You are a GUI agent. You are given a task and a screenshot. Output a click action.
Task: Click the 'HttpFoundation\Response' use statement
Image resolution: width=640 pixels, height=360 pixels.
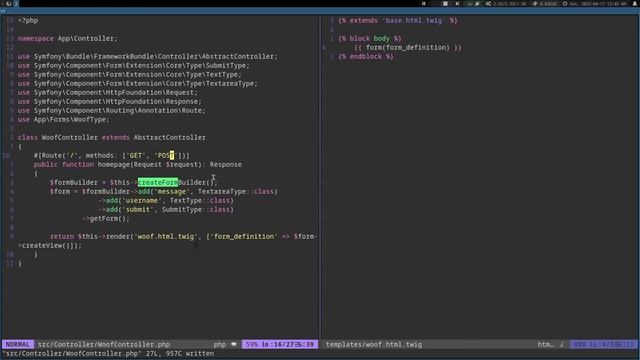pyautogui.click(x=109, y=101)
